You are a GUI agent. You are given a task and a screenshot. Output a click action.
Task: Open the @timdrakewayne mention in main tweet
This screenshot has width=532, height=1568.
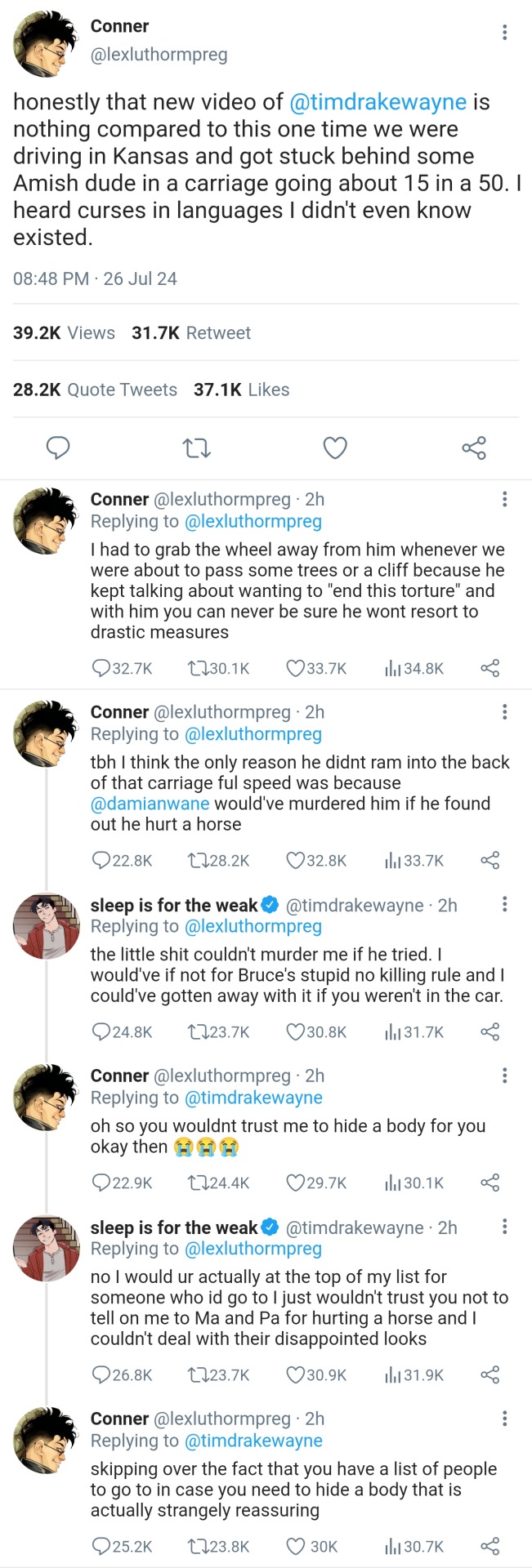378,102
